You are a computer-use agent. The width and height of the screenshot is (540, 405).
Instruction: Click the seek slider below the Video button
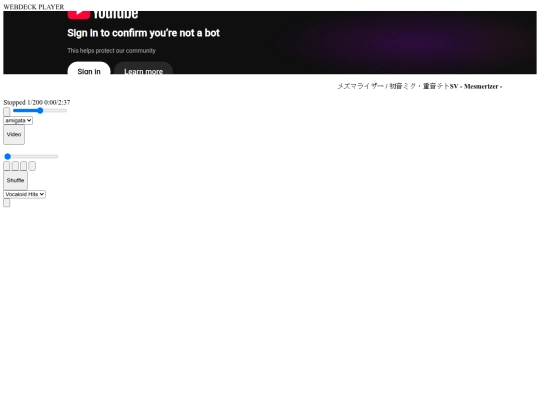click(x=31, y=156)
